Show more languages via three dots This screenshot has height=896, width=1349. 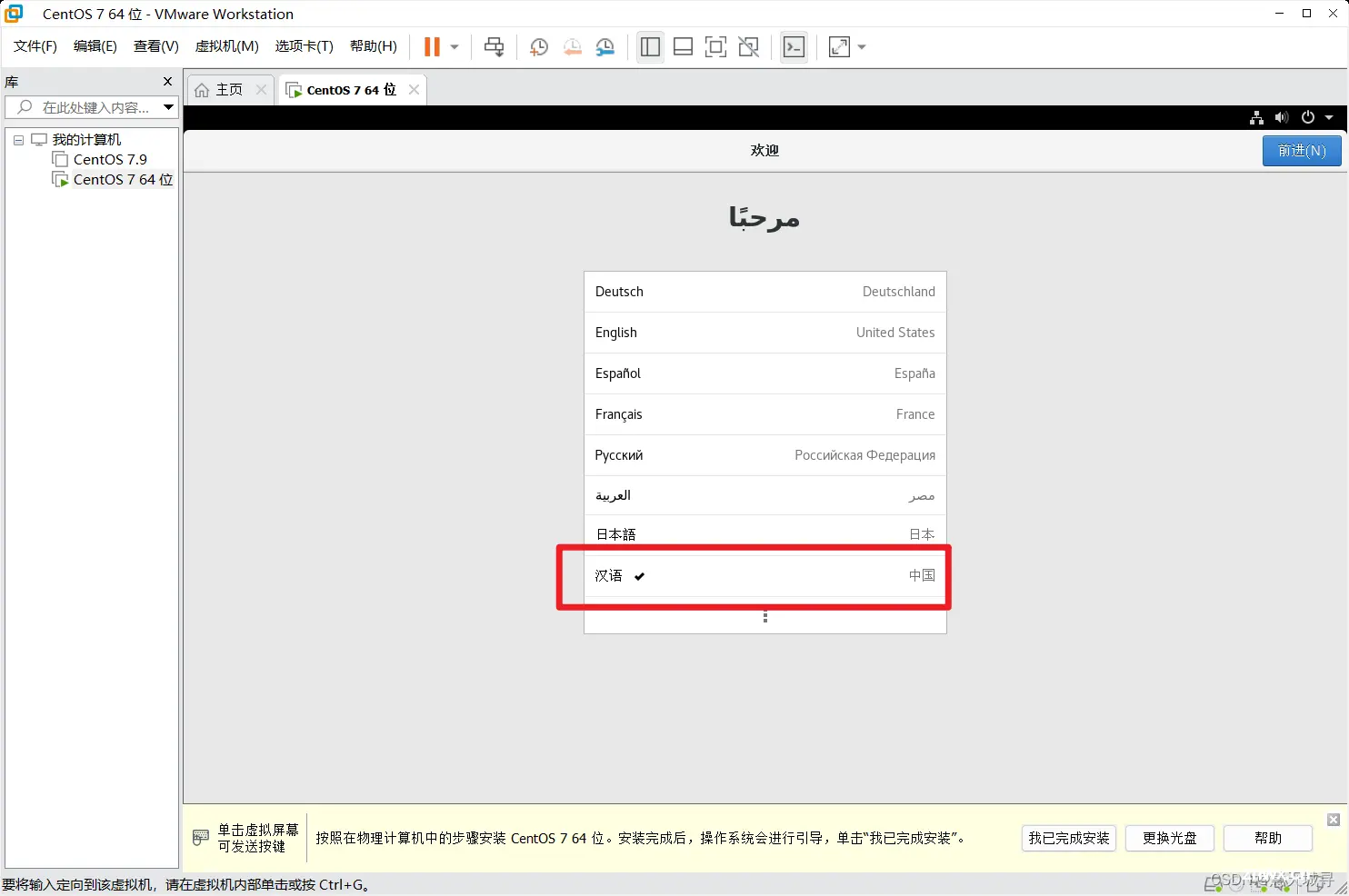765,617
